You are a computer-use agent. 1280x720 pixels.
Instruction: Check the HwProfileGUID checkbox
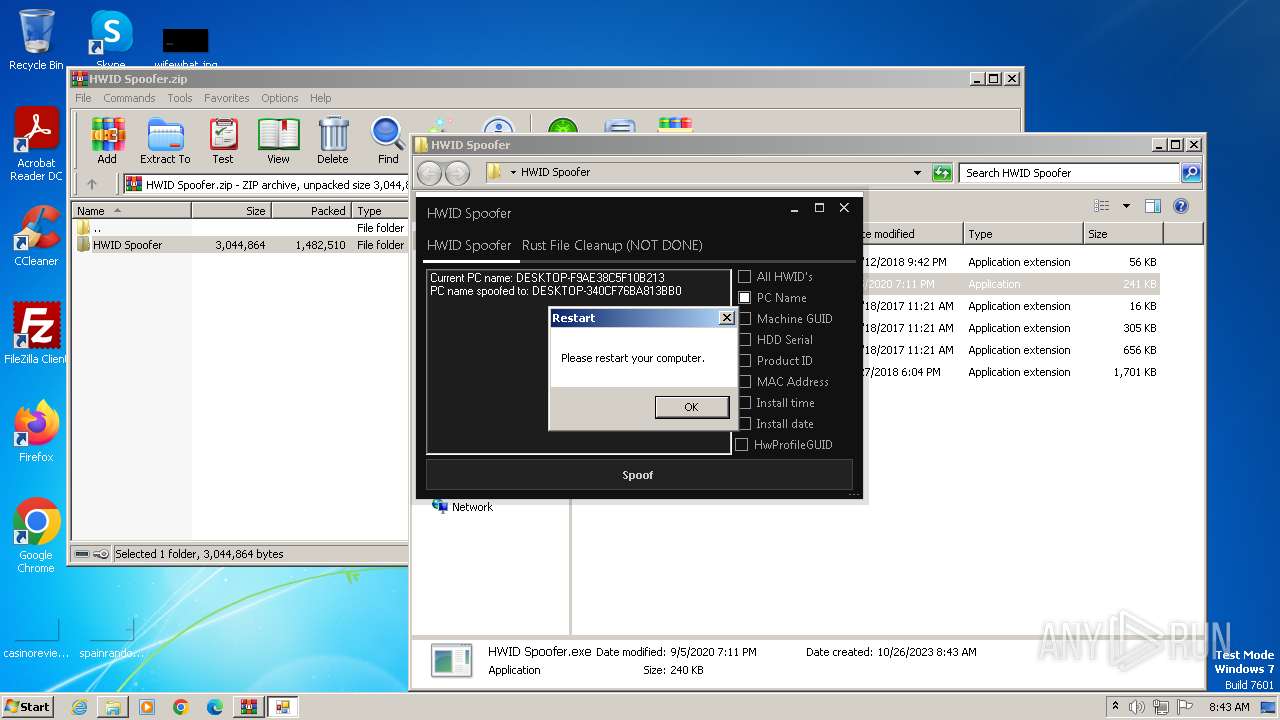click(x=741, y=445)
